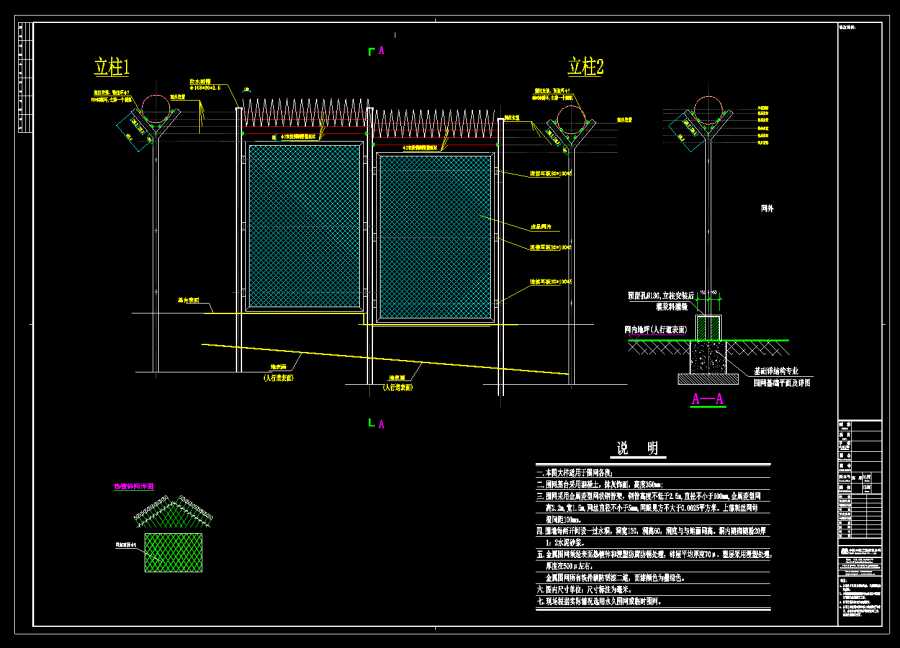
Task: Click the yellow 立柱1 title label
Action: pyautogui.click(x=112, y=67)
